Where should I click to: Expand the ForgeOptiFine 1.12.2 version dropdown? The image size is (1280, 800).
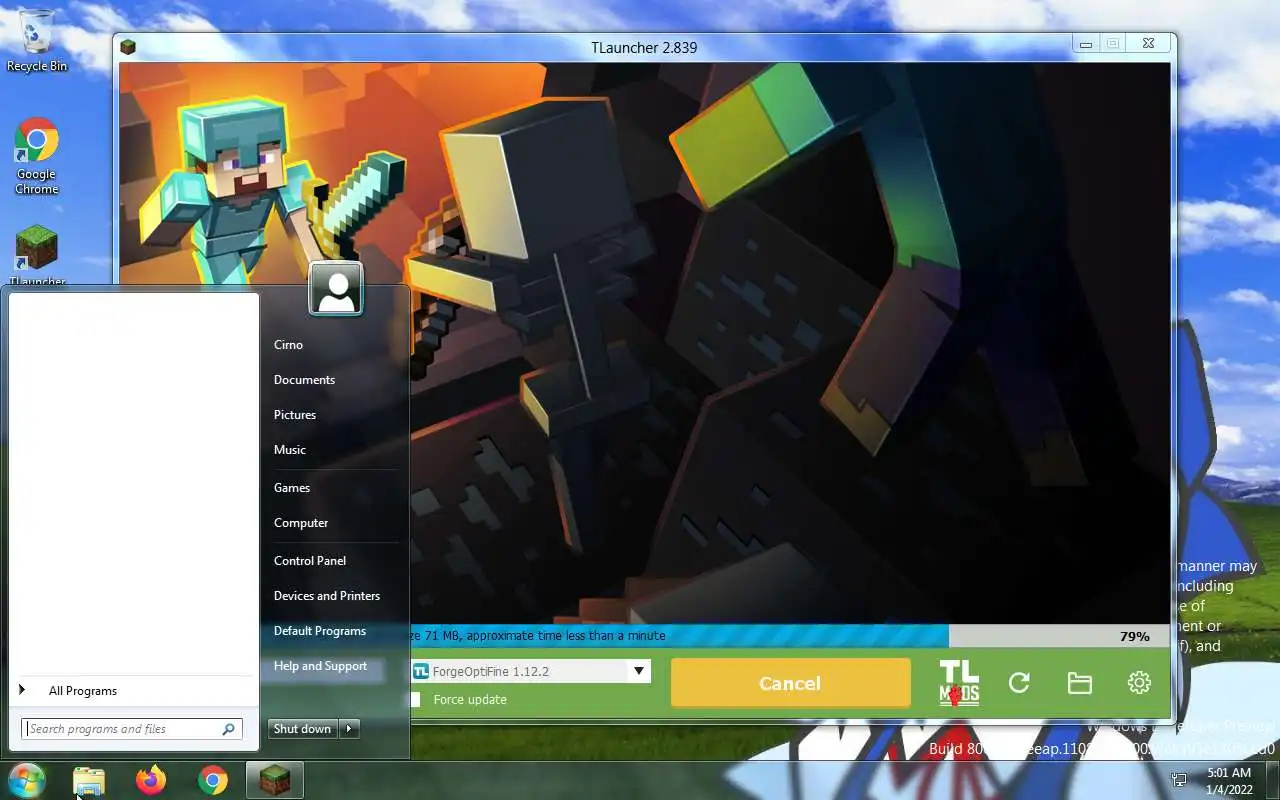(x=639, y=671)
